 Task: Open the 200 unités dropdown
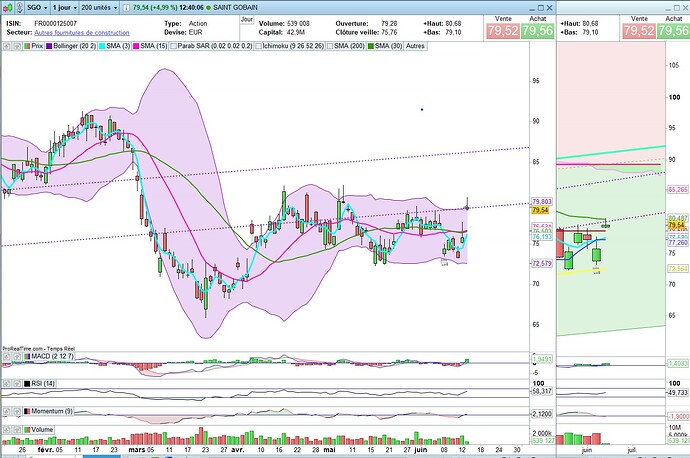99,7
